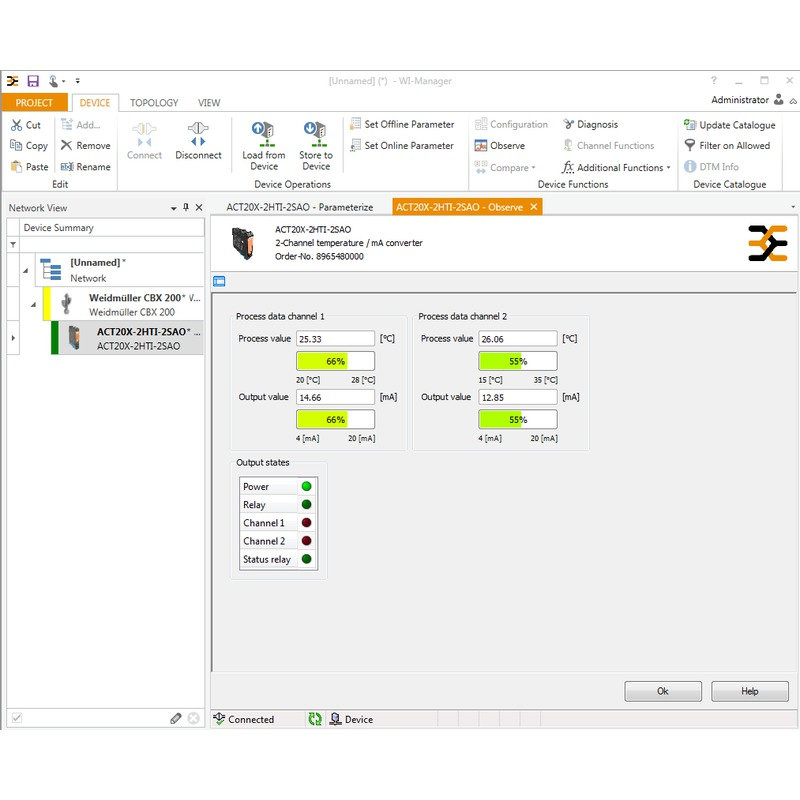The height and width of the screenshot is (800, 800).
Task: Click the Paste clipboard icon
Action: click(x=16, y=167)
